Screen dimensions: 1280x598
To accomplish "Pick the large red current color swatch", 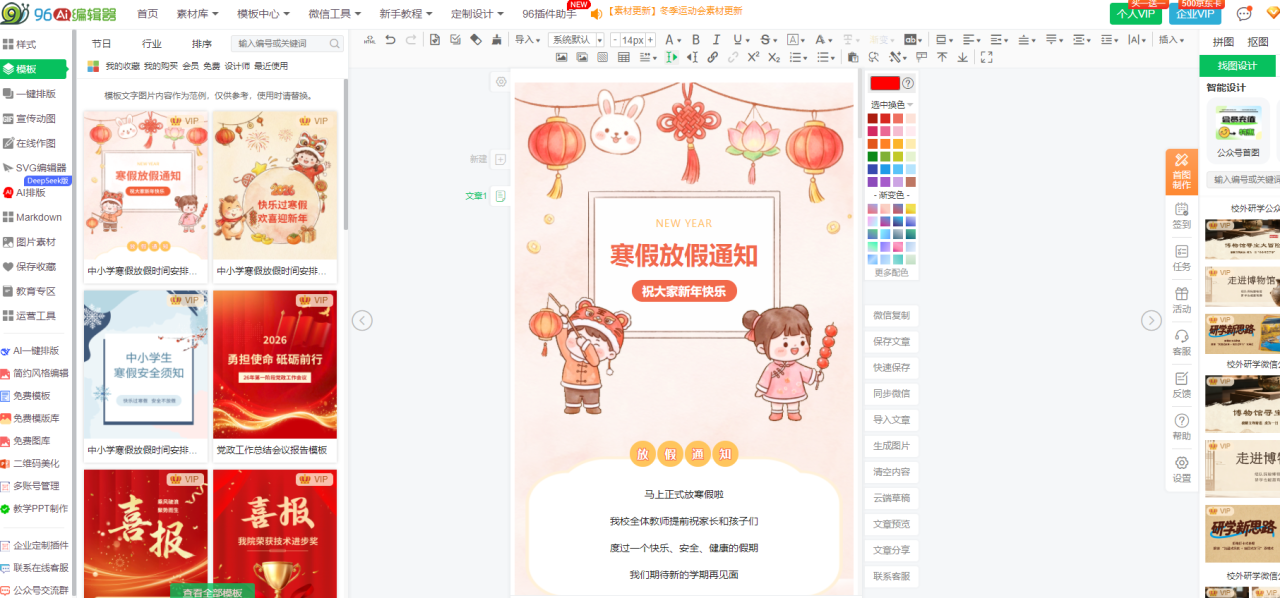I will [884, 83].
